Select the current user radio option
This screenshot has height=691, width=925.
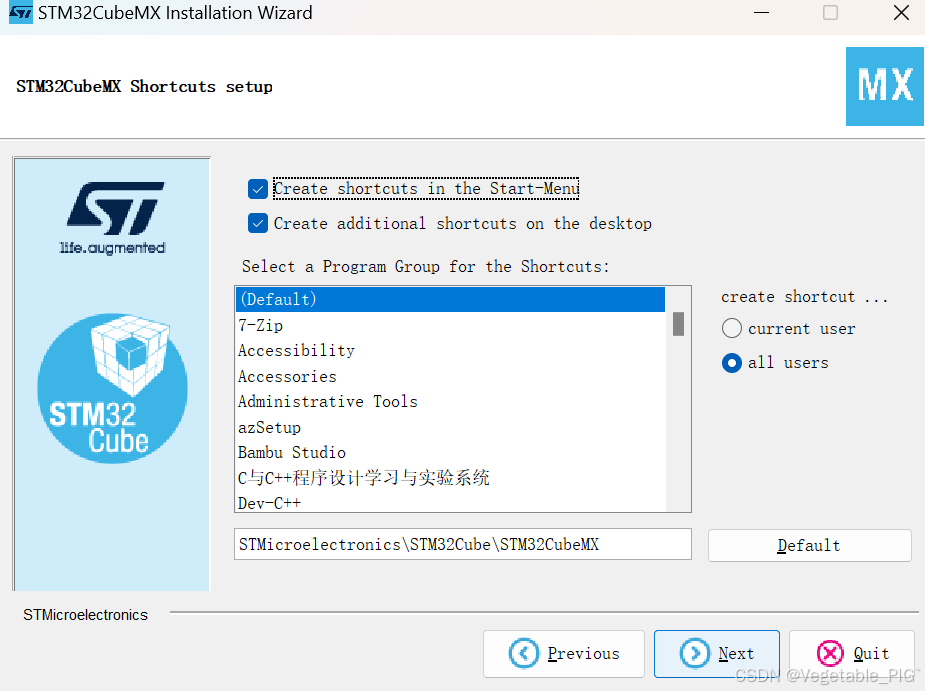click(732, 328)
